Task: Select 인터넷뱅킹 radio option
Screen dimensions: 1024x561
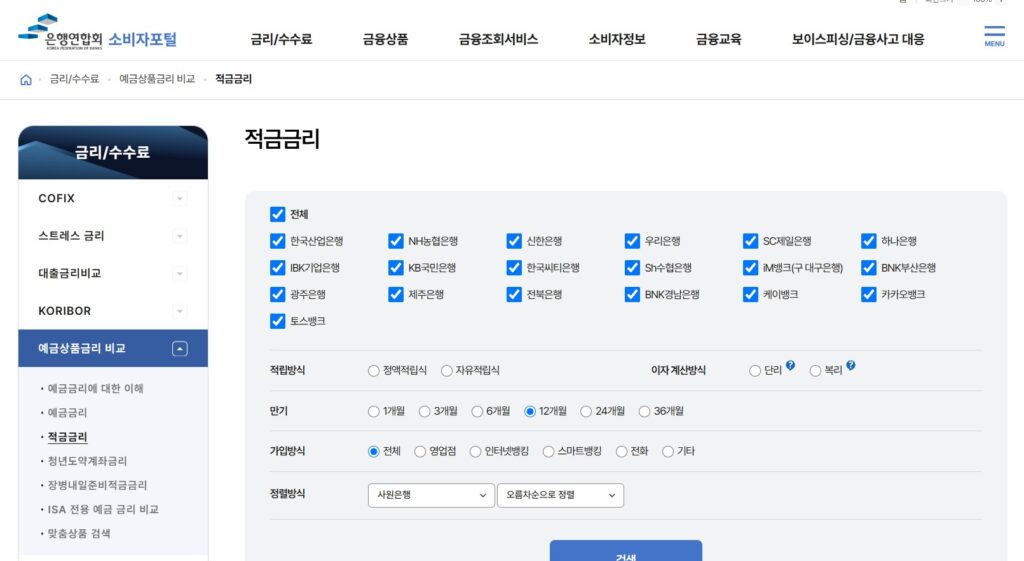Action: point(475,451)
